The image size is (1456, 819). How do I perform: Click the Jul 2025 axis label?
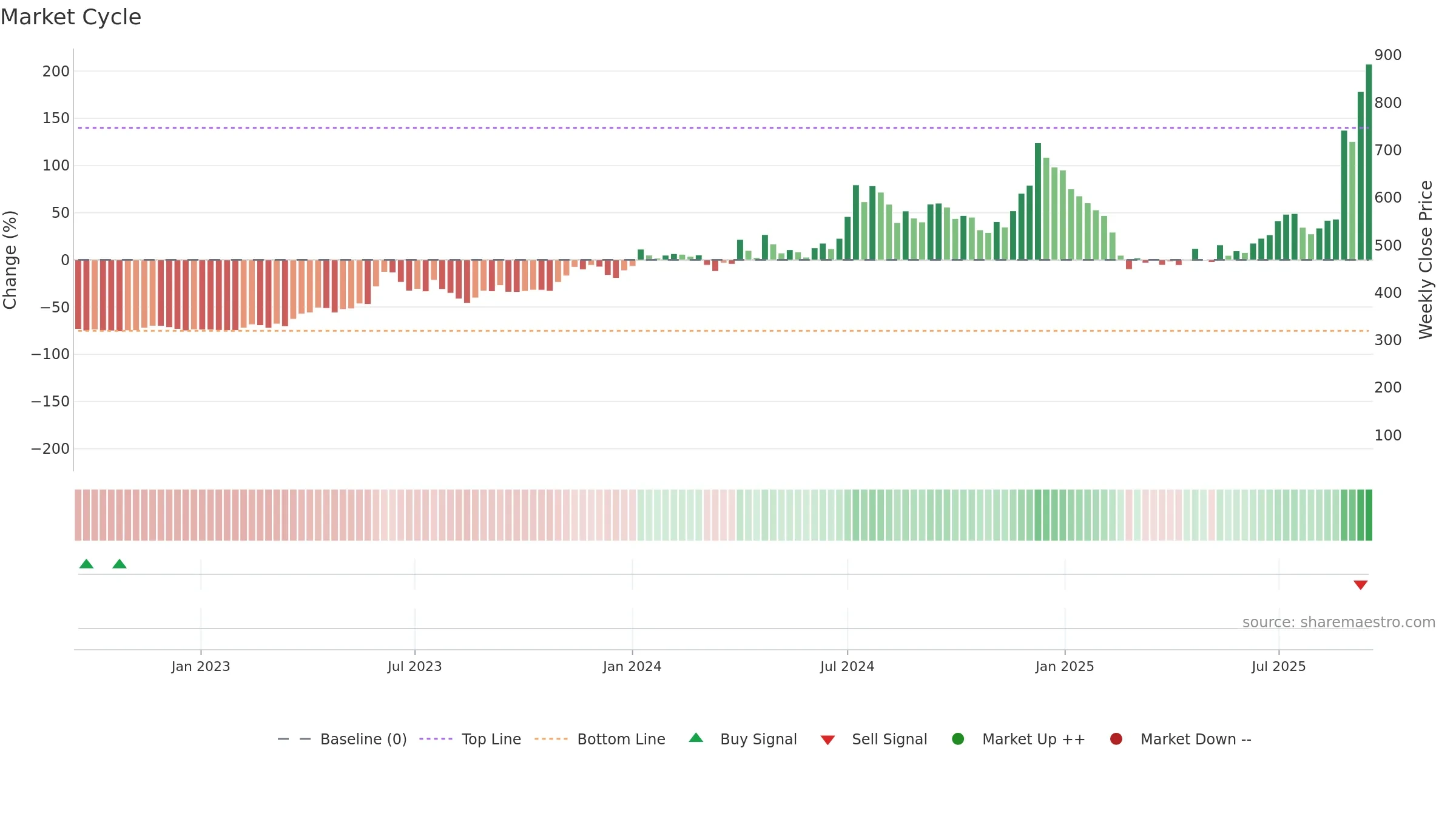(1279, 667)
